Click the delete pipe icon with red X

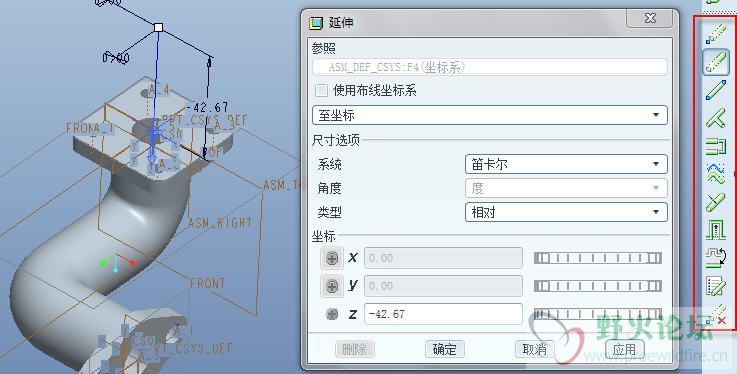[x=716, y=315]
